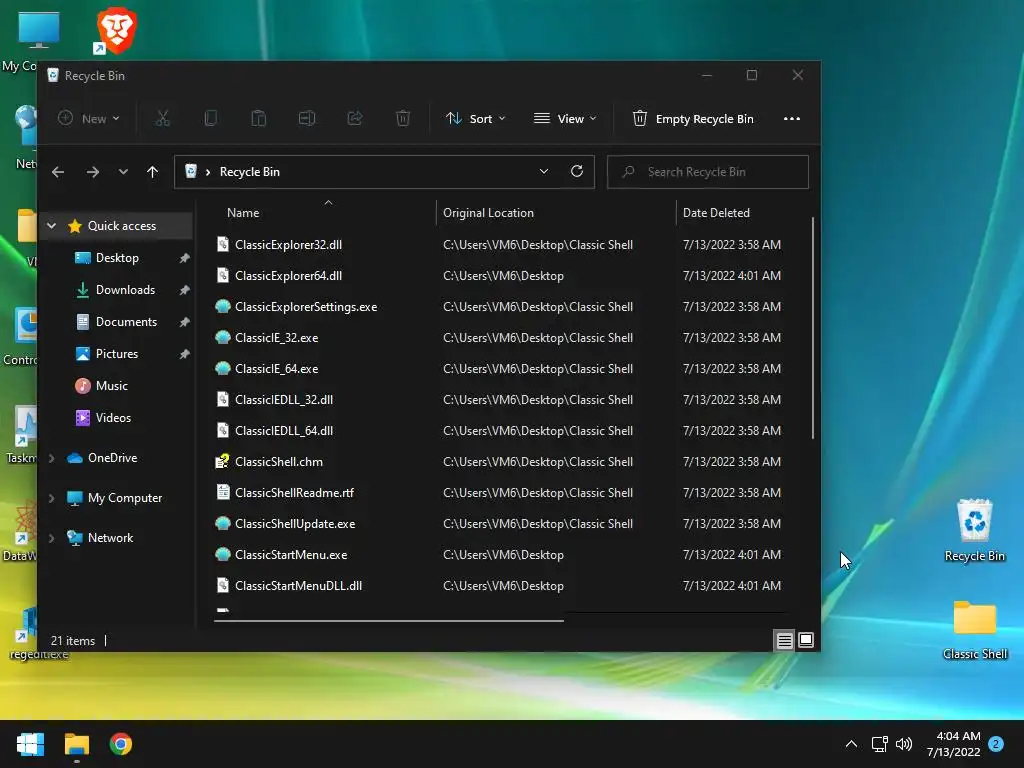Select the ClassicIE_32.exe file
The width and height of the screenshot is (1024, 768).
276,338
